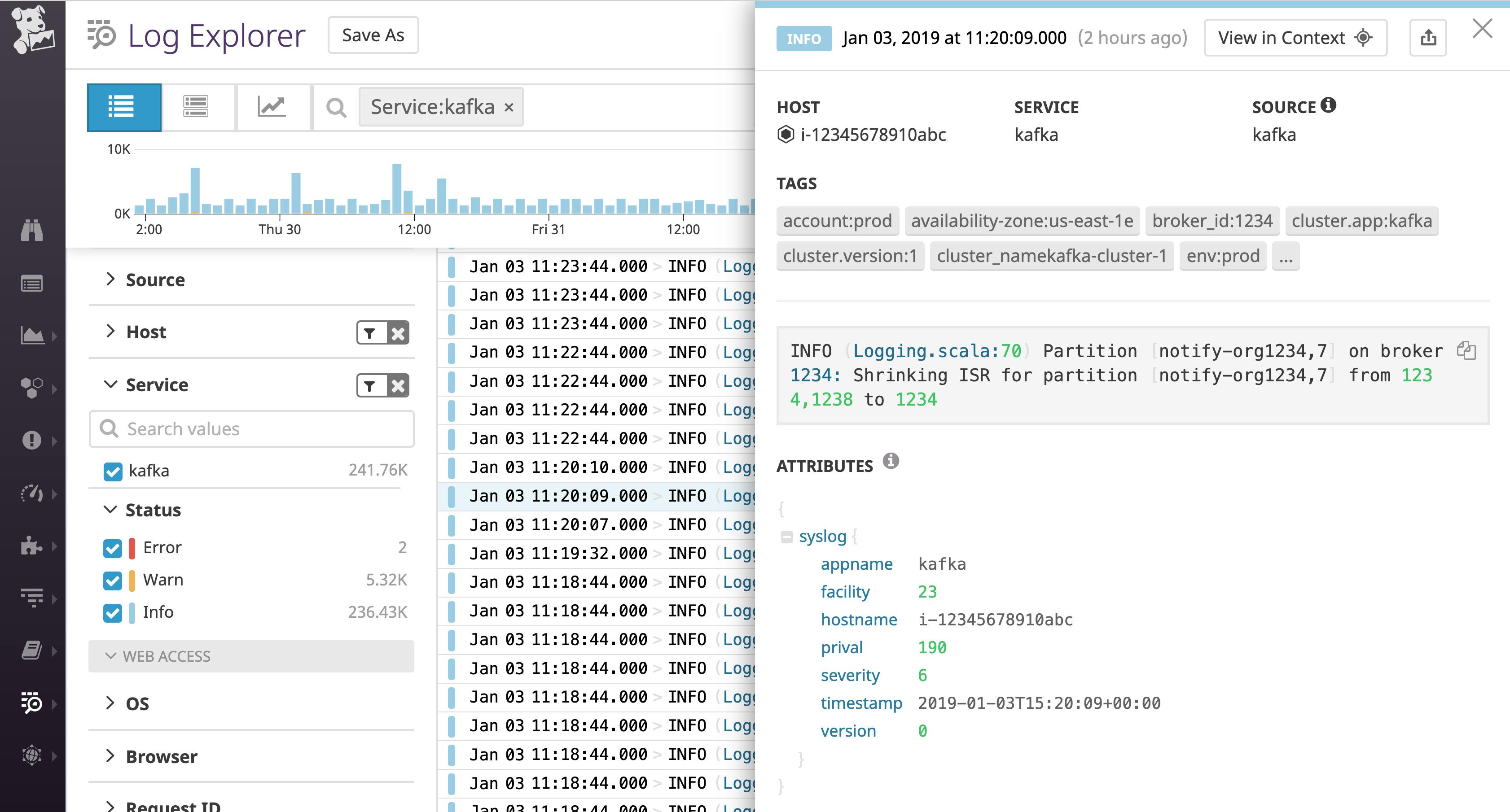
Task: Click the Save As button
Action: point(372,35)
